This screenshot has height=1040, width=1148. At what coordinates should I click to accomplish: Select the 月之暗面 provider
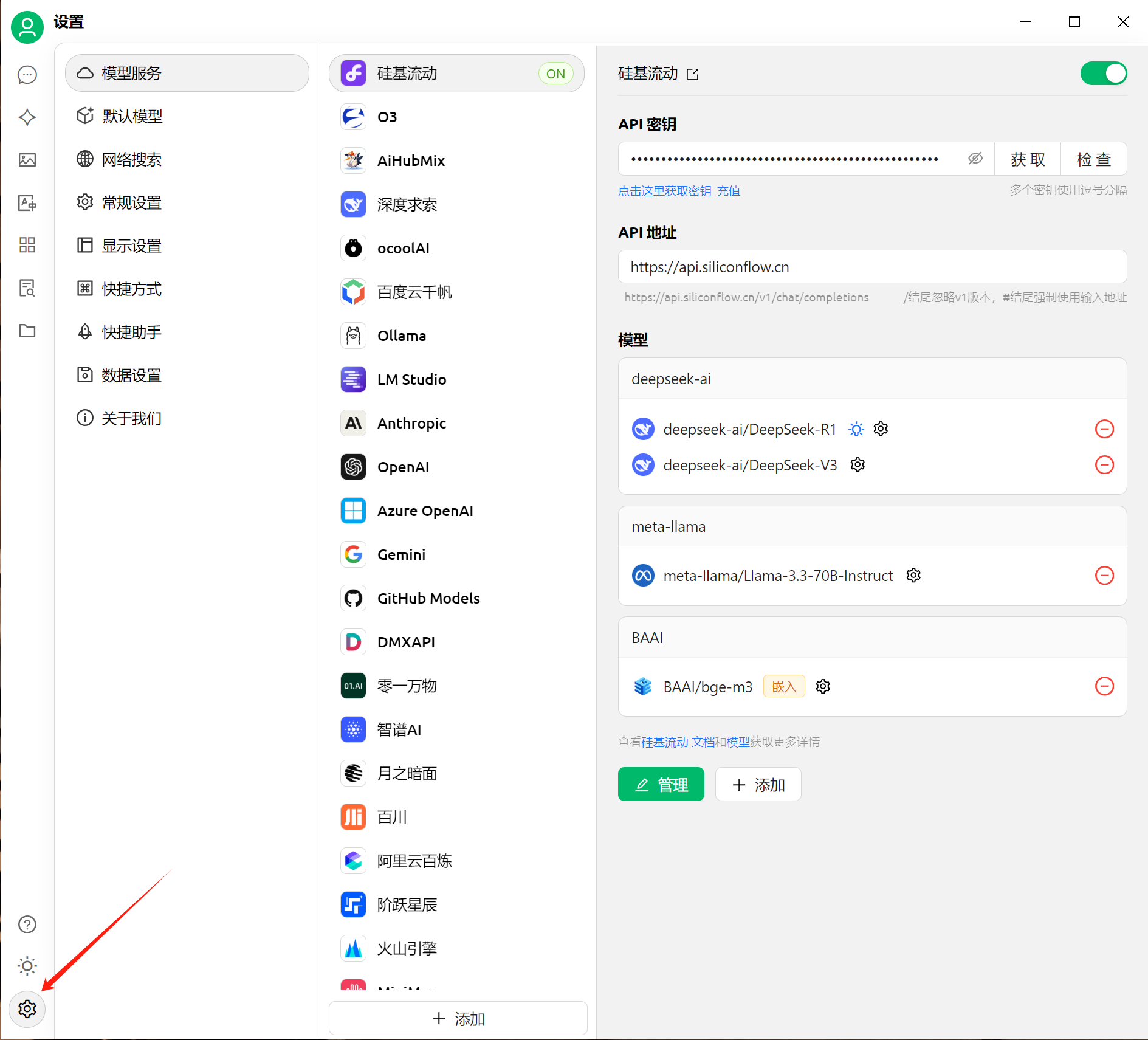click(x=457, y=773)
